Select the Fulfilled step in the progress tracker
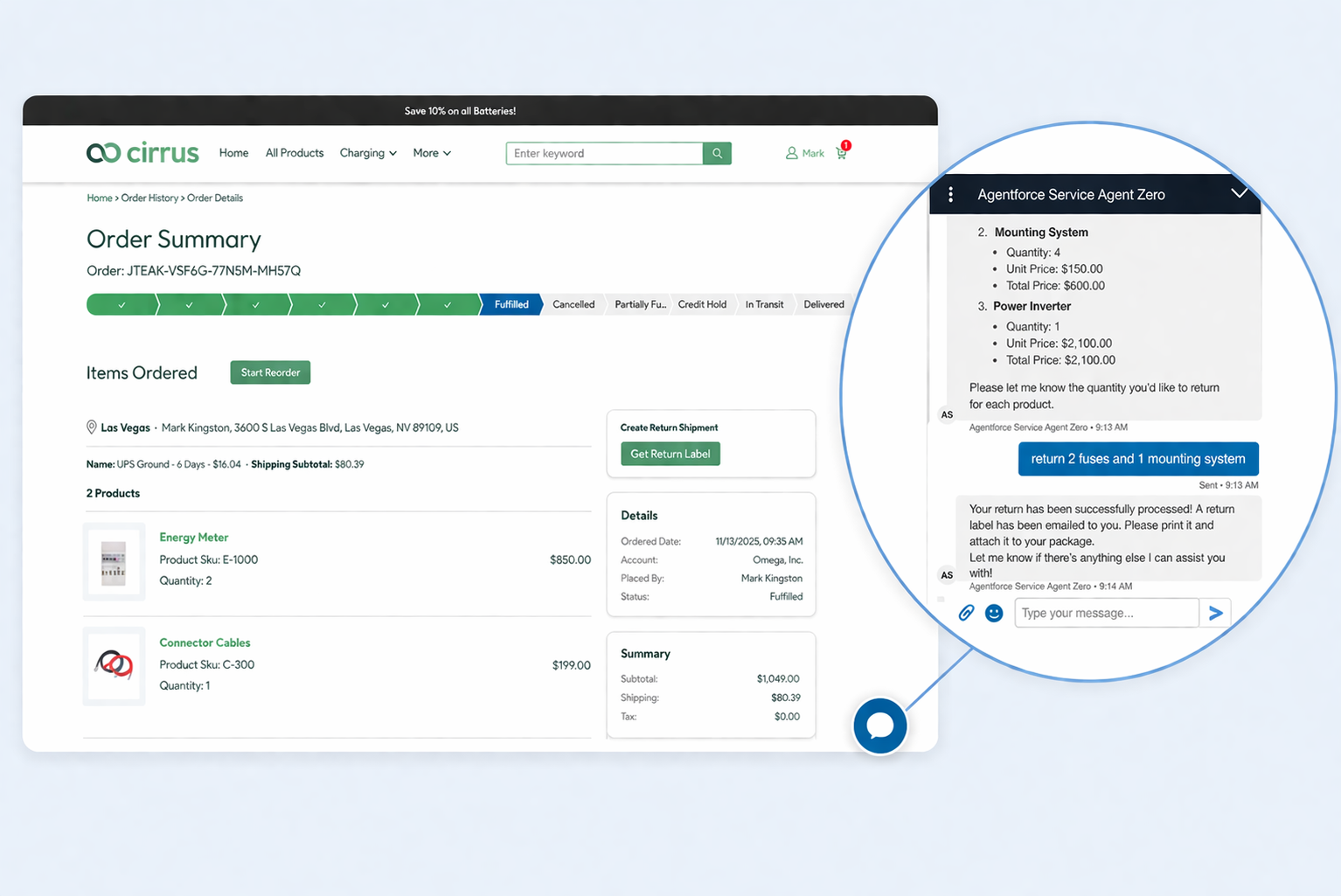1341x896 pixels. tap(510, 303)
